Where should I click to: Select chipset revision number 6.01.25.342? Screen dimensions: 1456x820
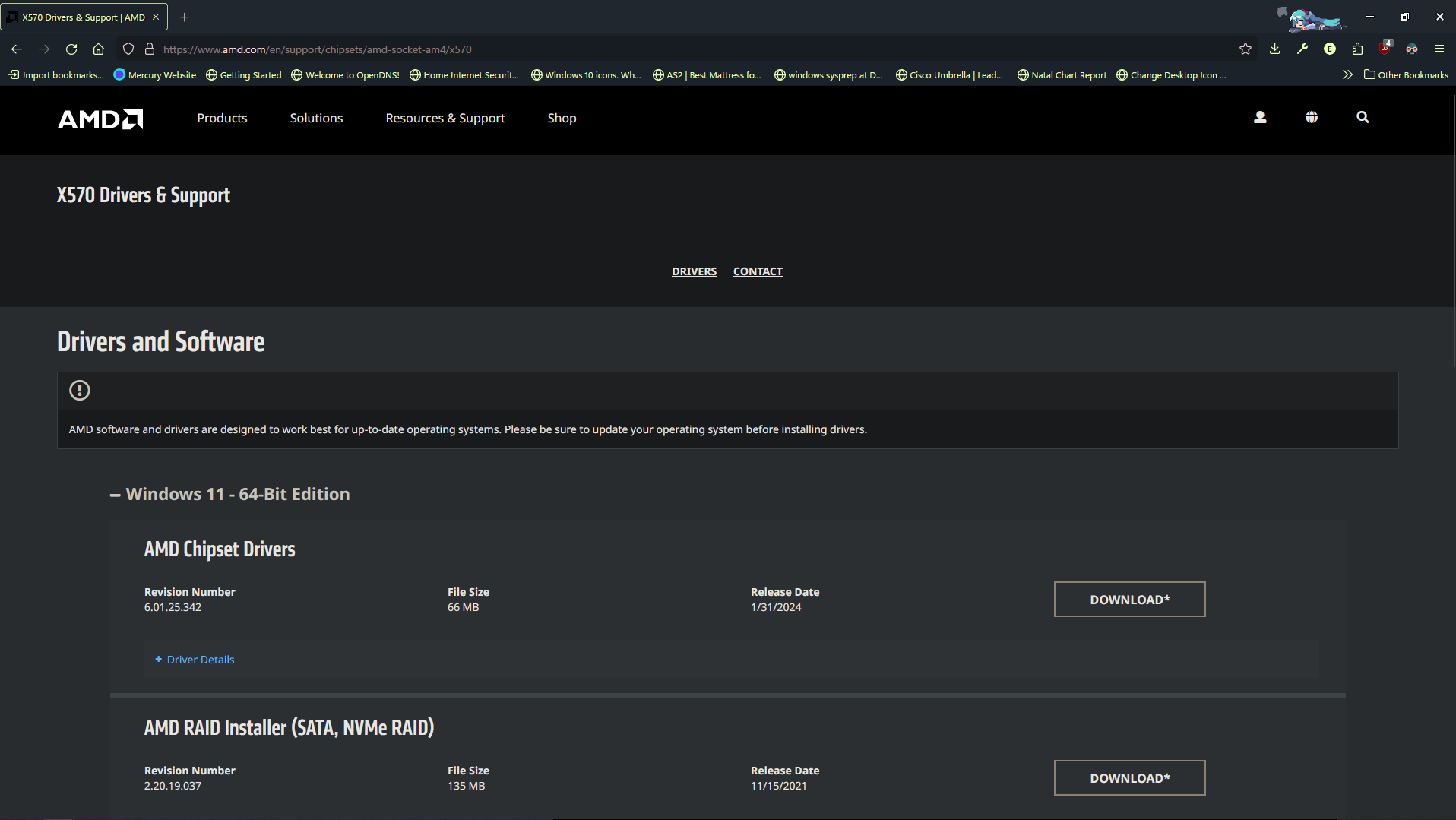click(x=173, y=607)
